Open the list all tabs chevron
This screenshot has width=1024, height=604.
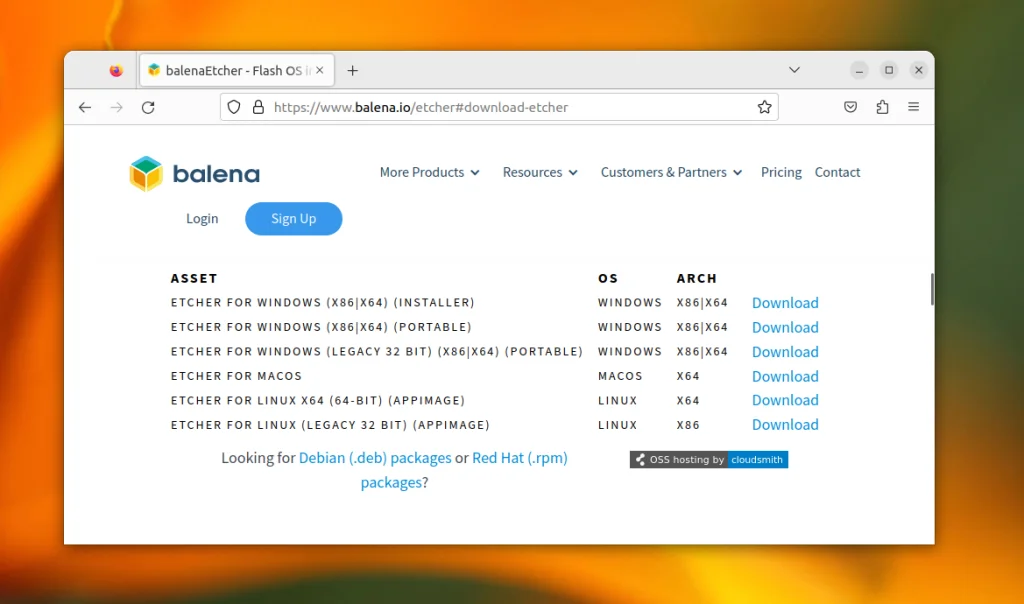tap(794, 70)
